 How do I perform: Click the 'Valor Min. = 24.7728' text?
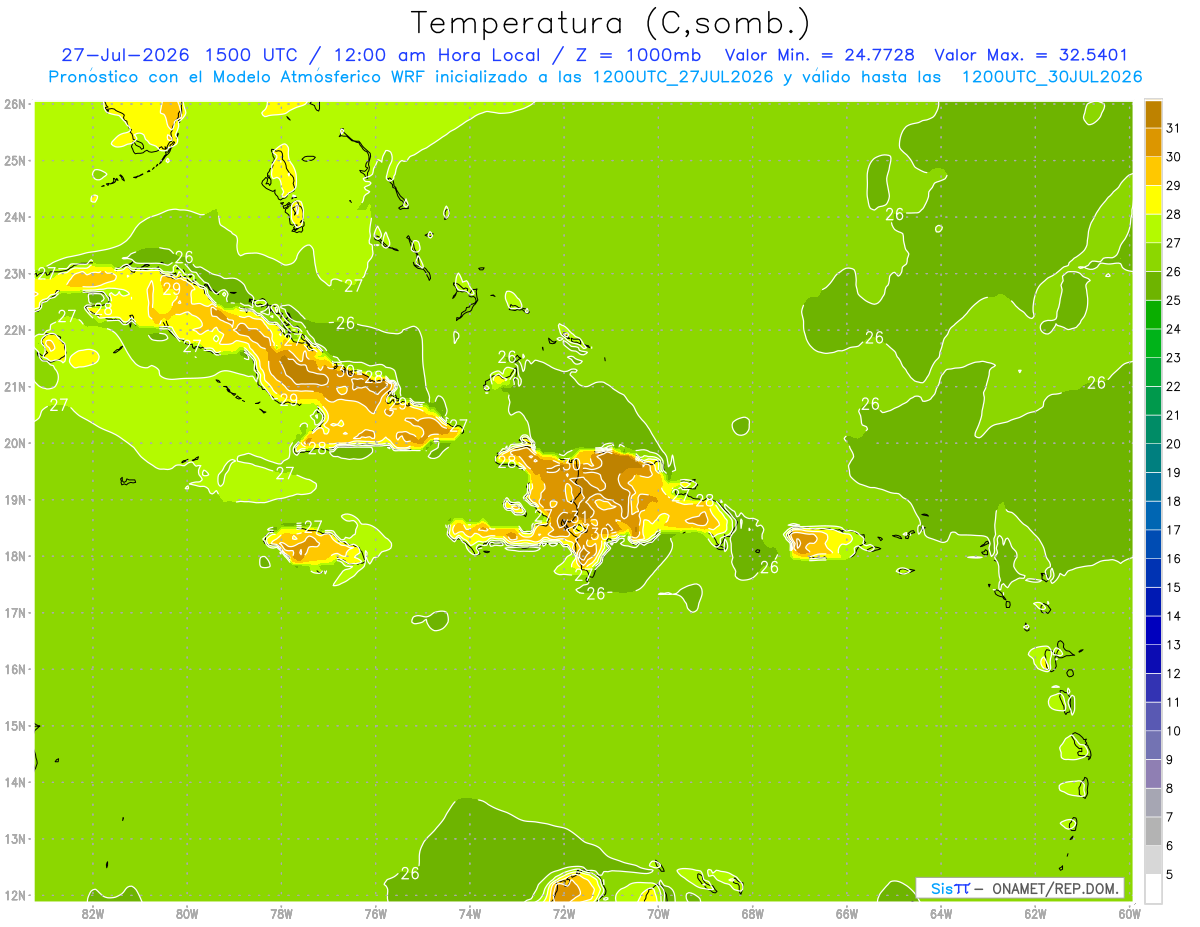click(x=818, y=55)
